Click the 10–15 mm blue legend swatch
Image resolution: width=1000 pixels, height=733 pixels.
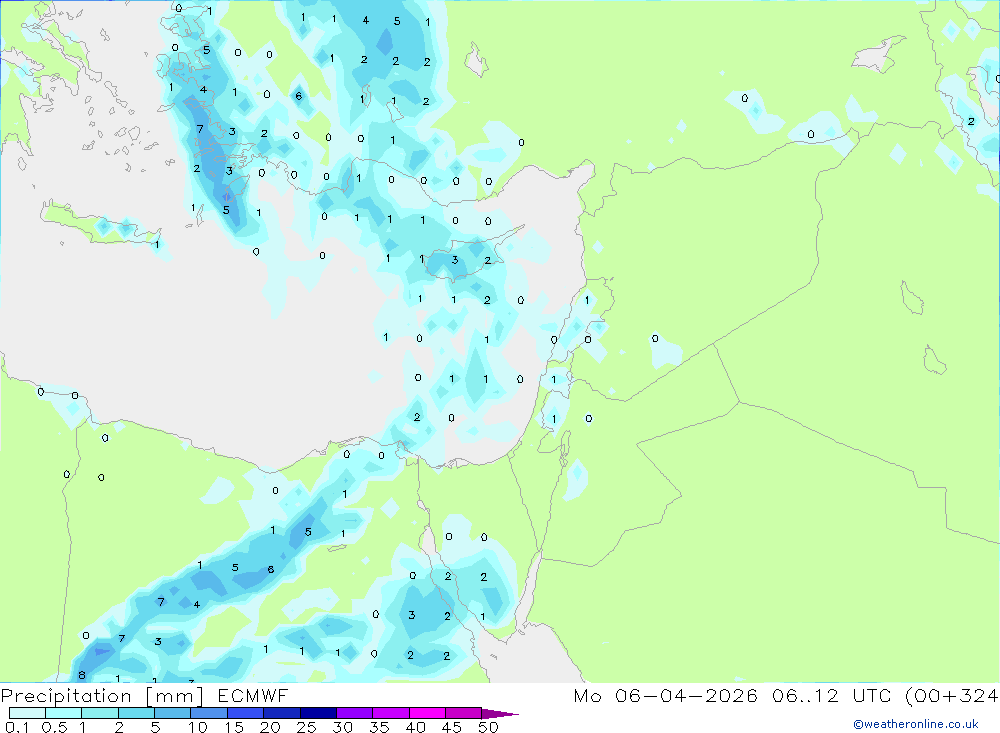click(209, 713)
